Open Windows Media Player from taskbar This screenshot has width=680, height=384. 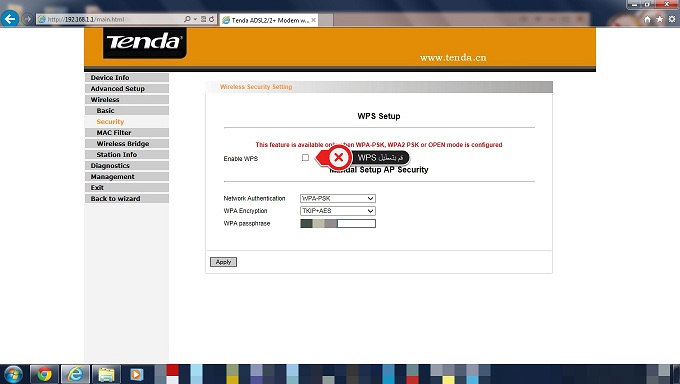[137, 374]
